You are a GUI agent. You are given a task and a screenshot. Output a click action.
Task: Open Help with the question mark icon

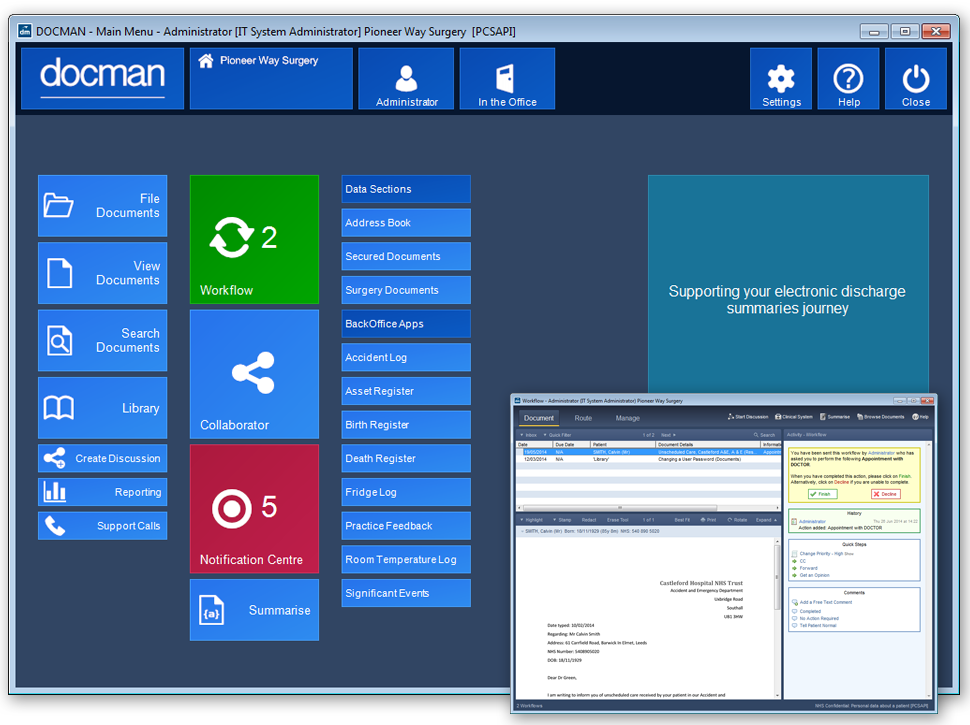point(848,79)
